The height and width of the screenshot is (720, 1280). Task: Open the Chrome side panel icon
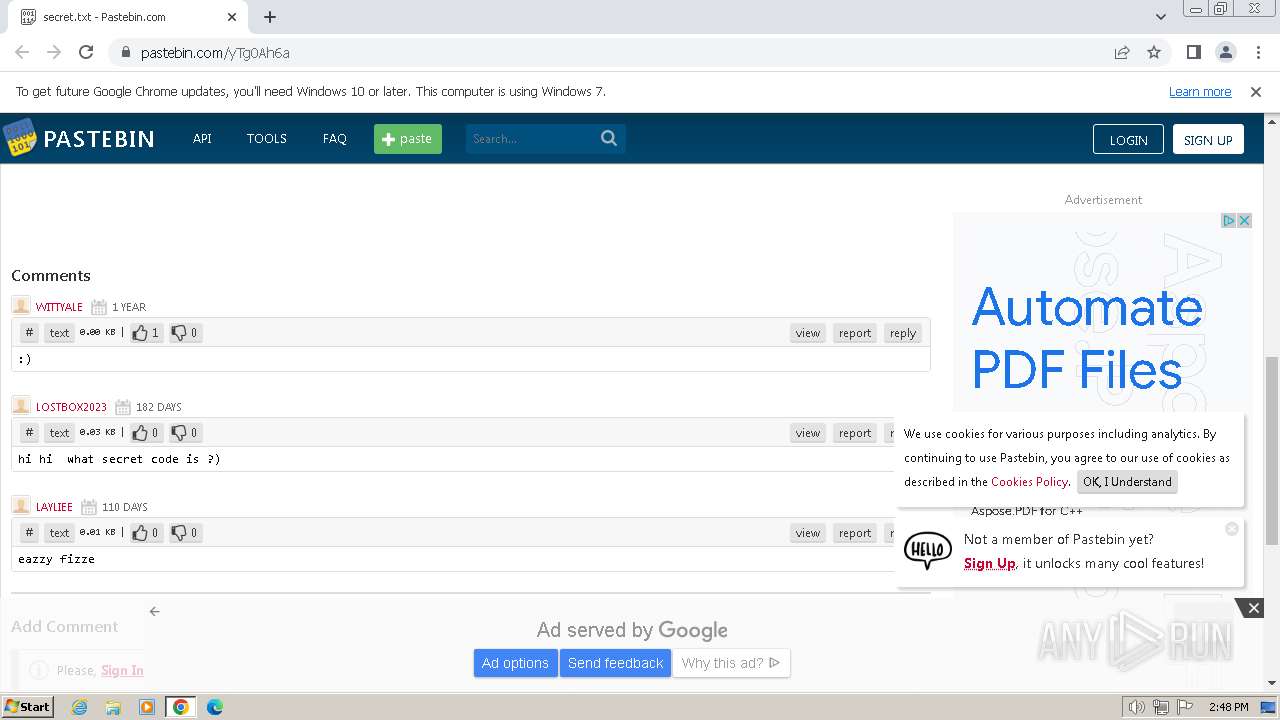(1193, 52)
